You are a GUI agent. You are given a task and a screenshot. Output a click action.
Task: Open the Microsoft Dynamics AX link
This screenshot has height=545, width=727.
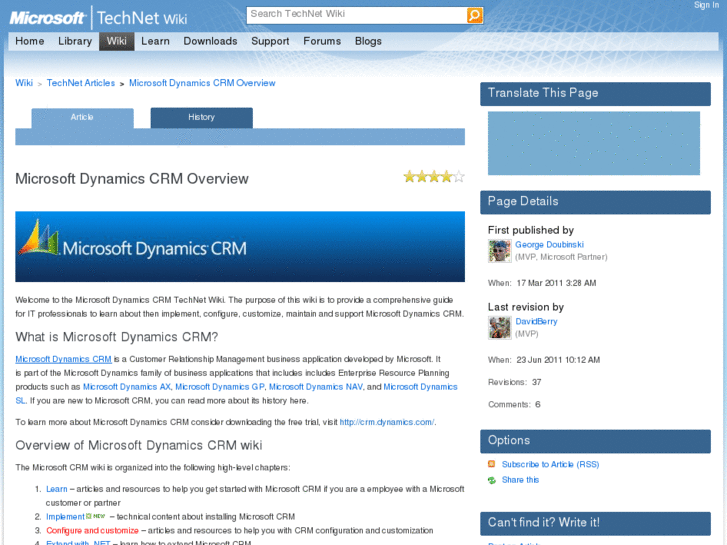127,387
